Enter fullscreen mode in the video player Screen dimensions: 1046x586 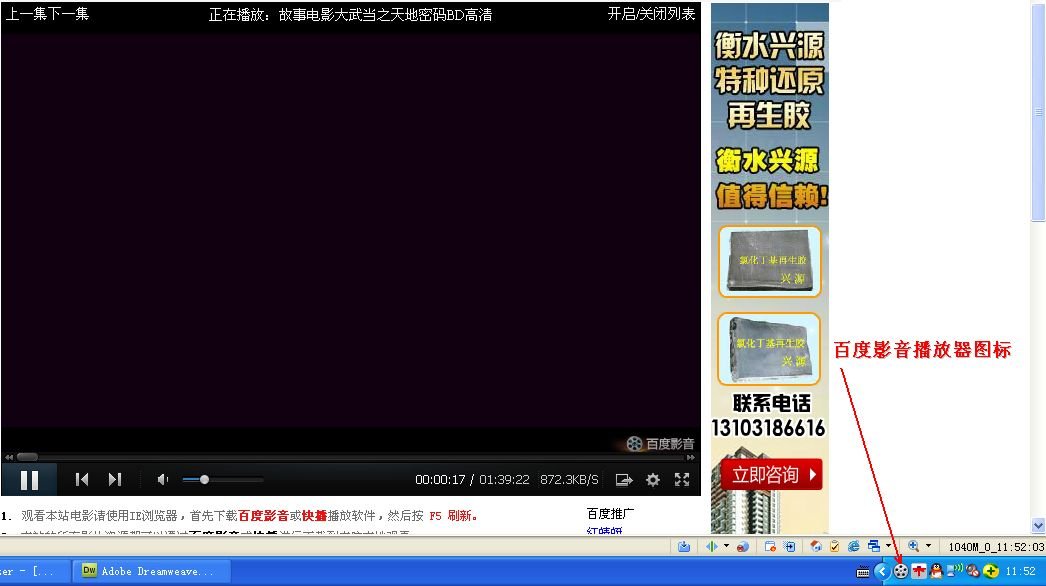click(x=683, y=480)
